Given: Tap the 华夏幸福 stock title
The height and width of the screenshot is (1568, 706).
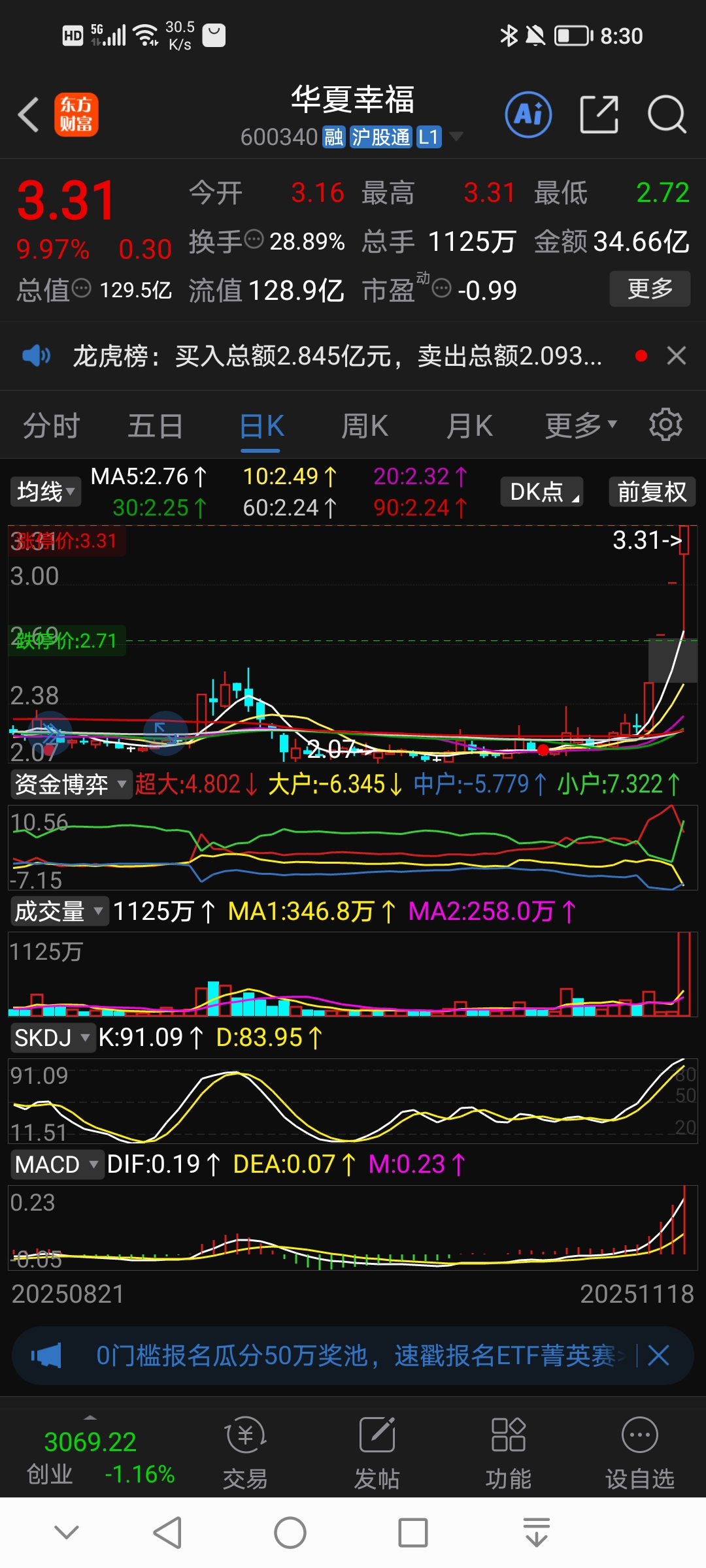Looking at the screenshot, I should [353, 100].
